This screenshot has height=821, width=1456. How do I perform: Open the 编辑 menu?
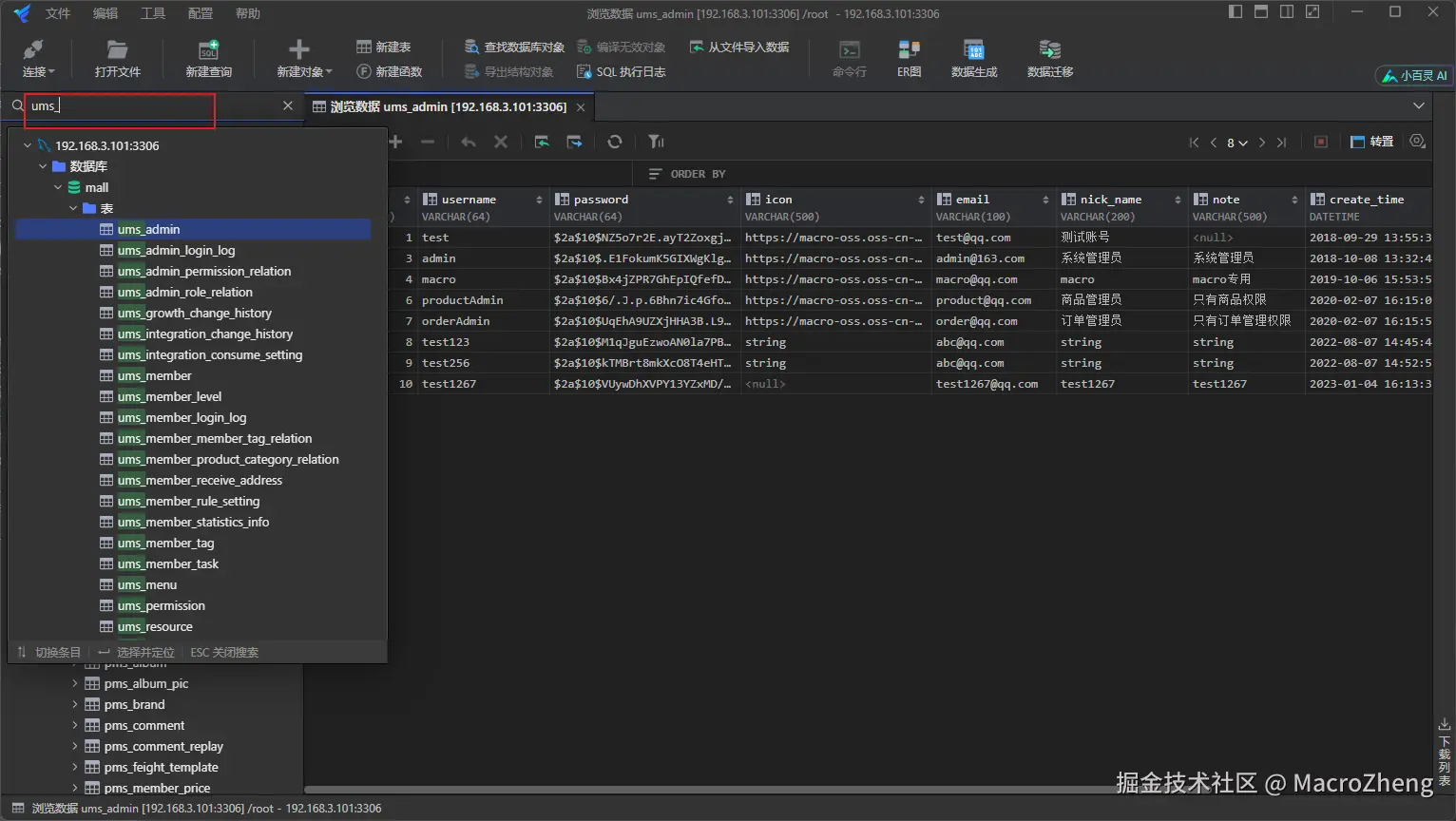[x=105, y=13]
